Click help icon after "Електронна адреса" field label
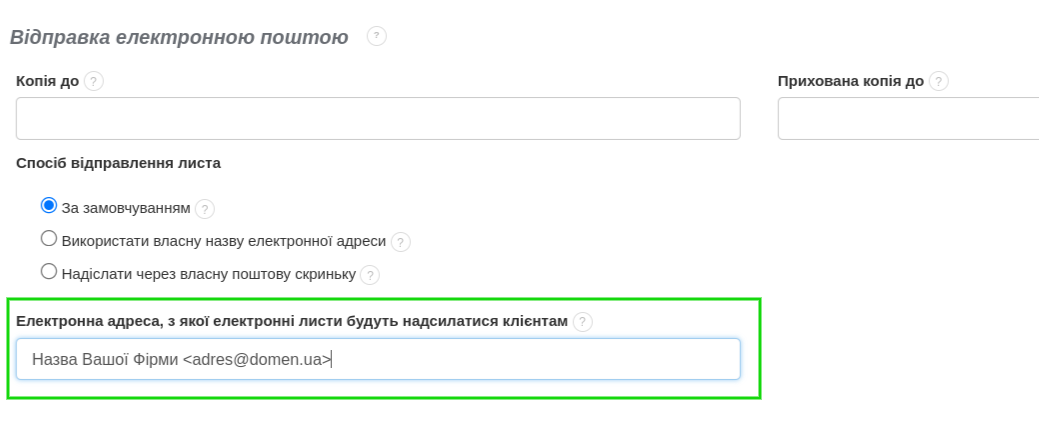 [583, 322]
